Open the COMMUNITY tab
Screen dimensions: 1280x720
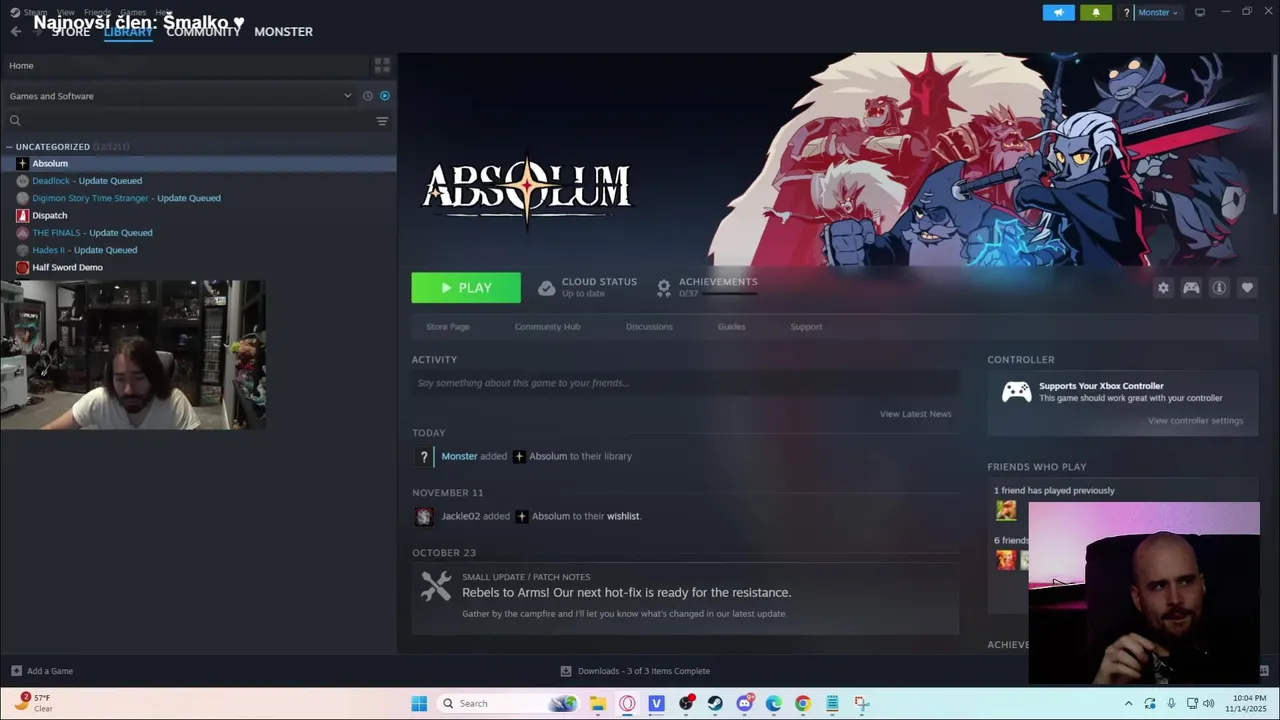pyautogui.click(x=203, y=32)
